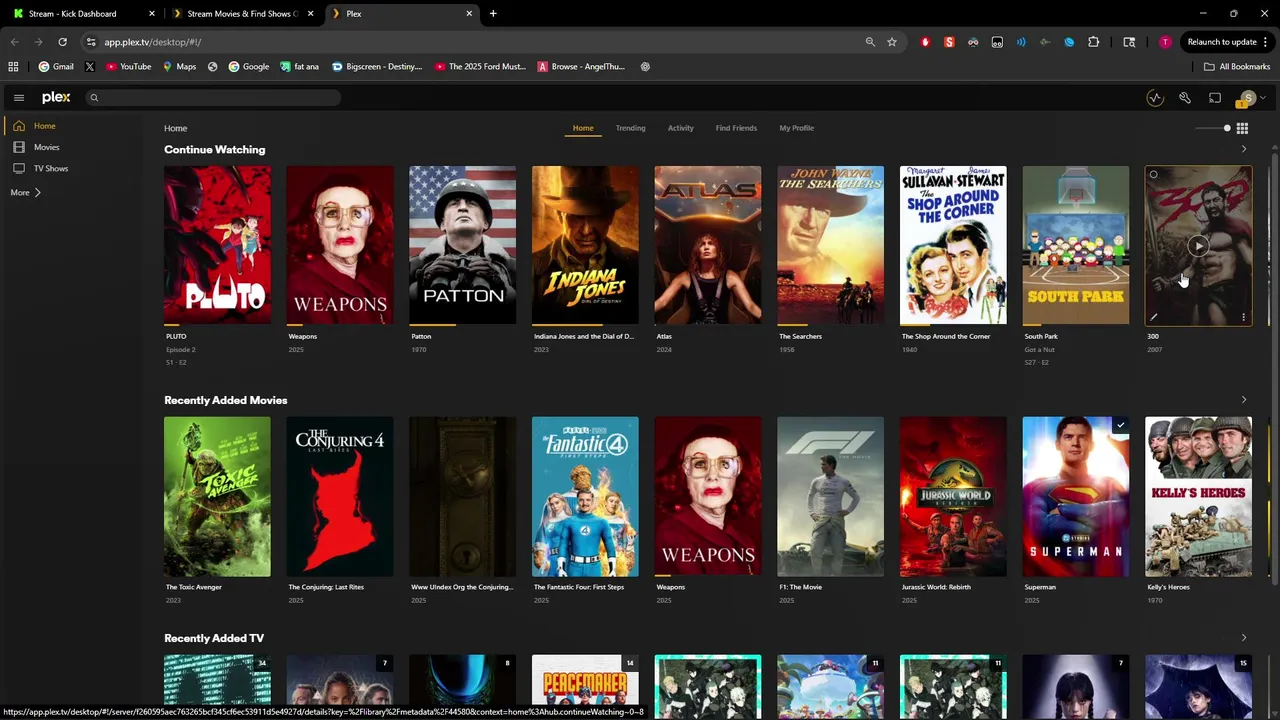This screenshot has width=1280, height=720.
Task: Toggle the selection circle on 300 poster
Action: [x=1153, y=175]
